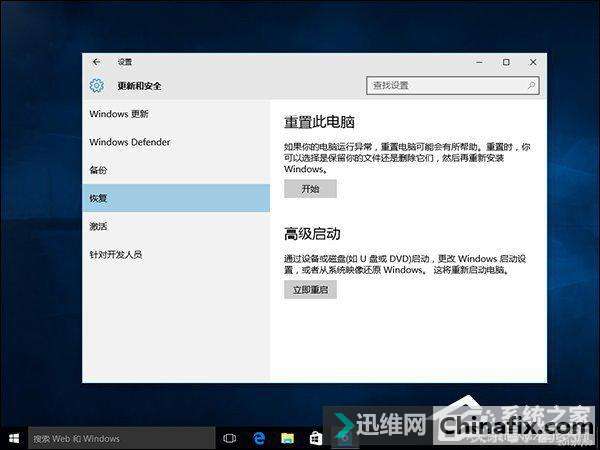The width and height of the screenshot is (600, 450).
Task: Click the 高级启动 heading
Action: coord(312,234)
